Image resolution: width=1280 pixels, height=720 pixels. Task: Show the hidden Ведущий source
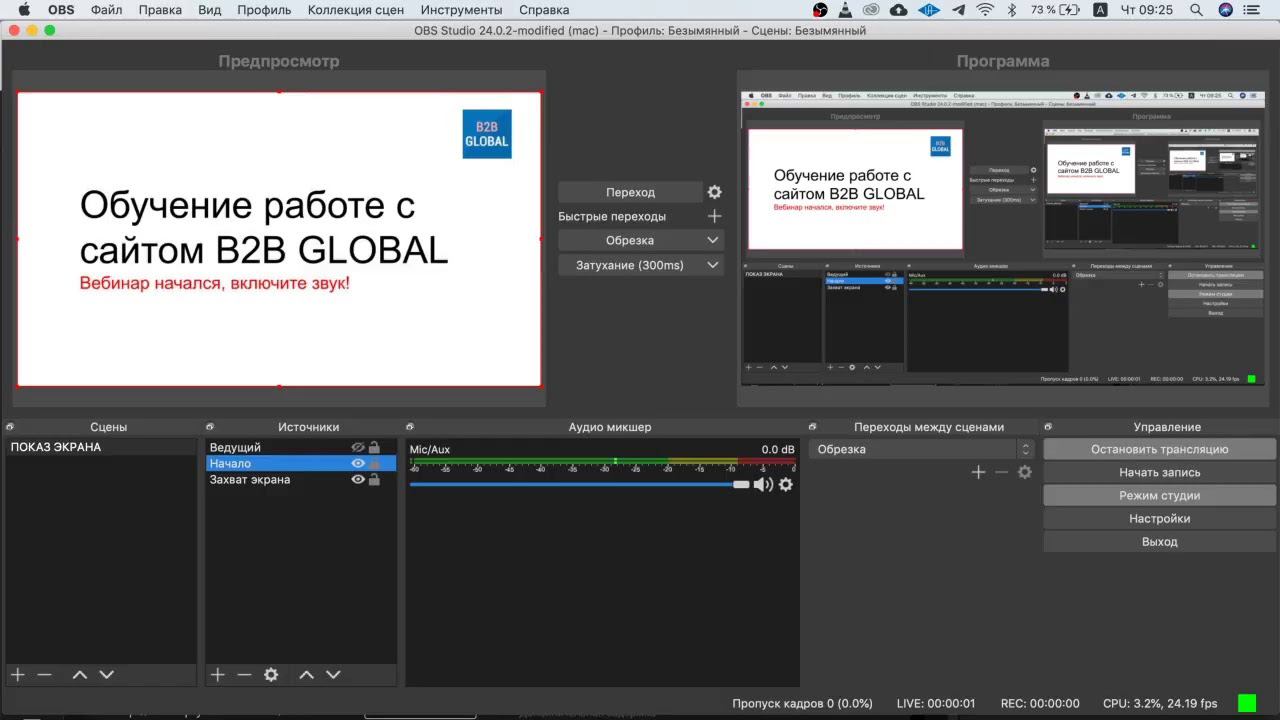[x=357, y=448]
